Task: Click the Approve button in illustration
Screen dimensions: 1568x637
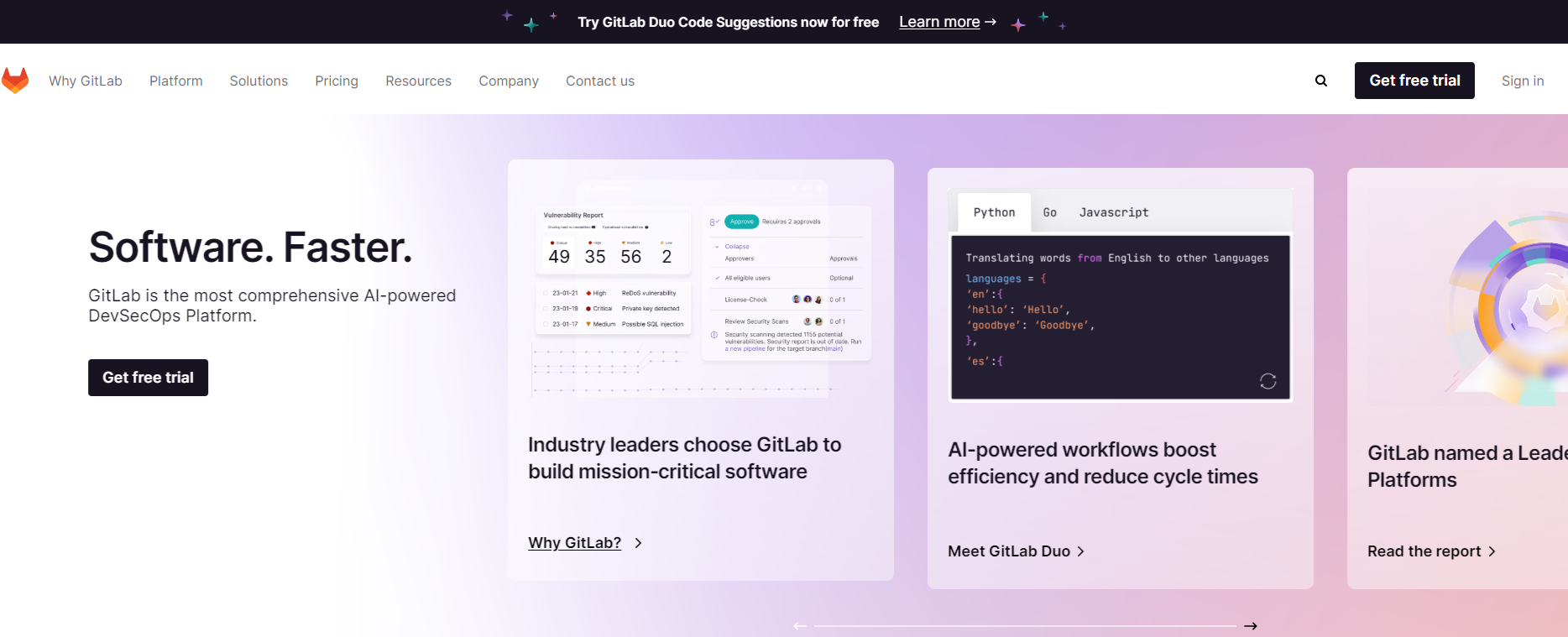Action: (741, 222)
